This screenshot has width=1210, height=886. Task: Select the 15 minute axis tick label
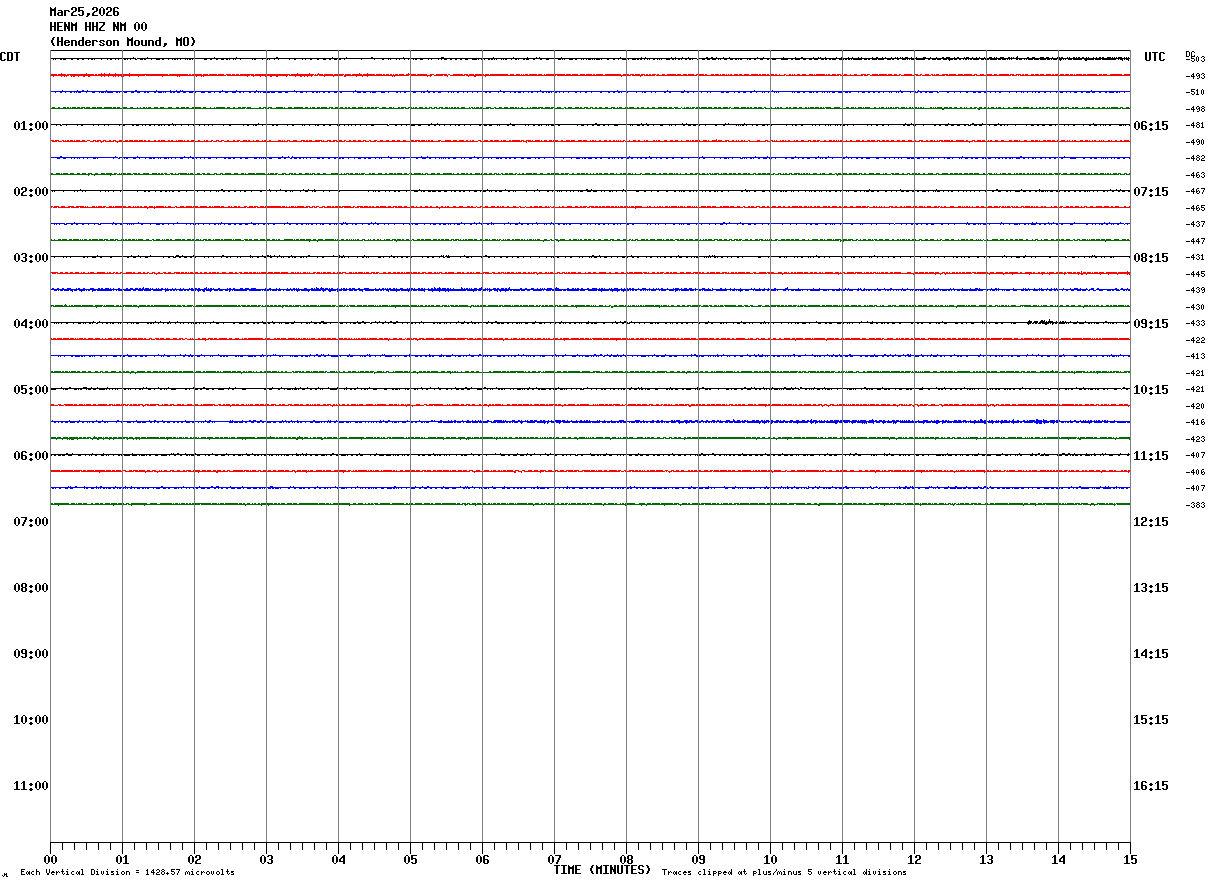(1130, 859)
